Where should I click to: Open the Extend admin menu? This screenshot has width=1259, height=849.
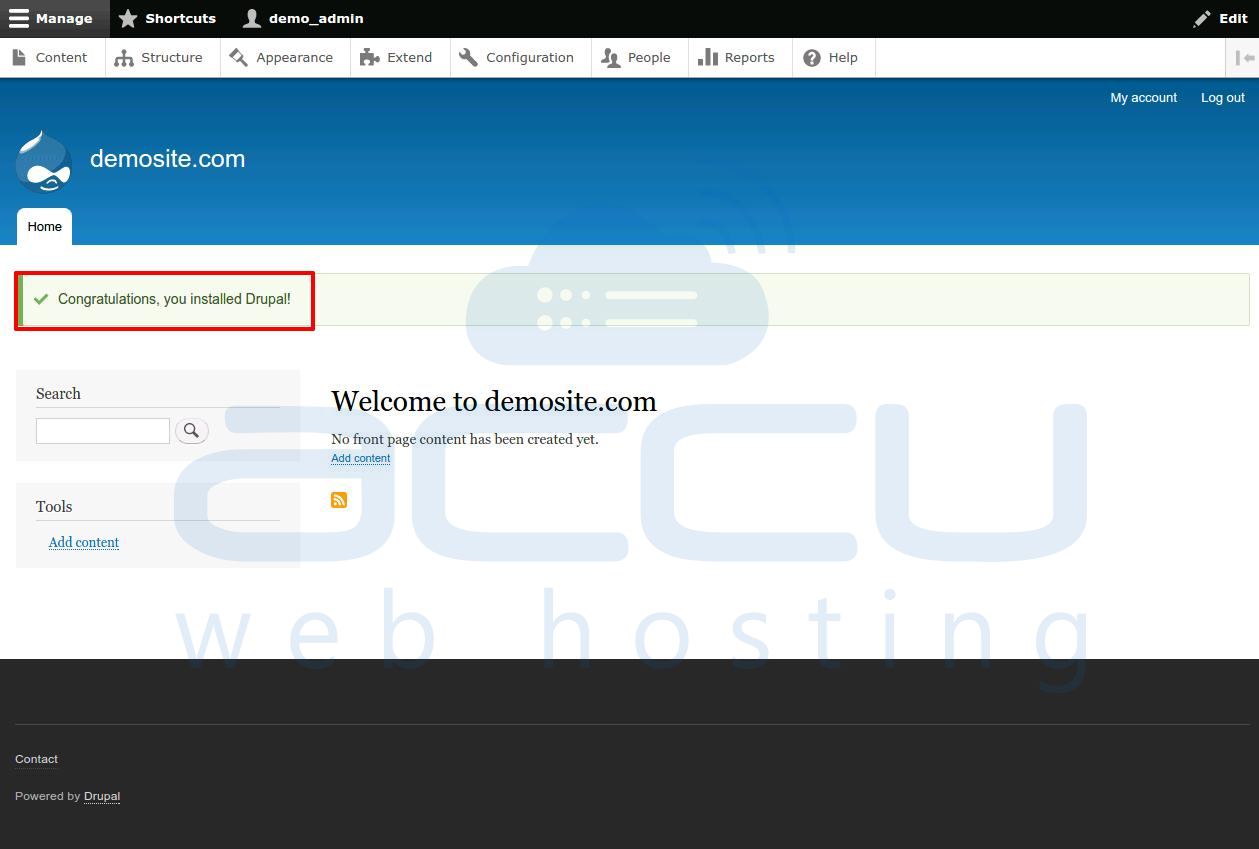(398, 57)
